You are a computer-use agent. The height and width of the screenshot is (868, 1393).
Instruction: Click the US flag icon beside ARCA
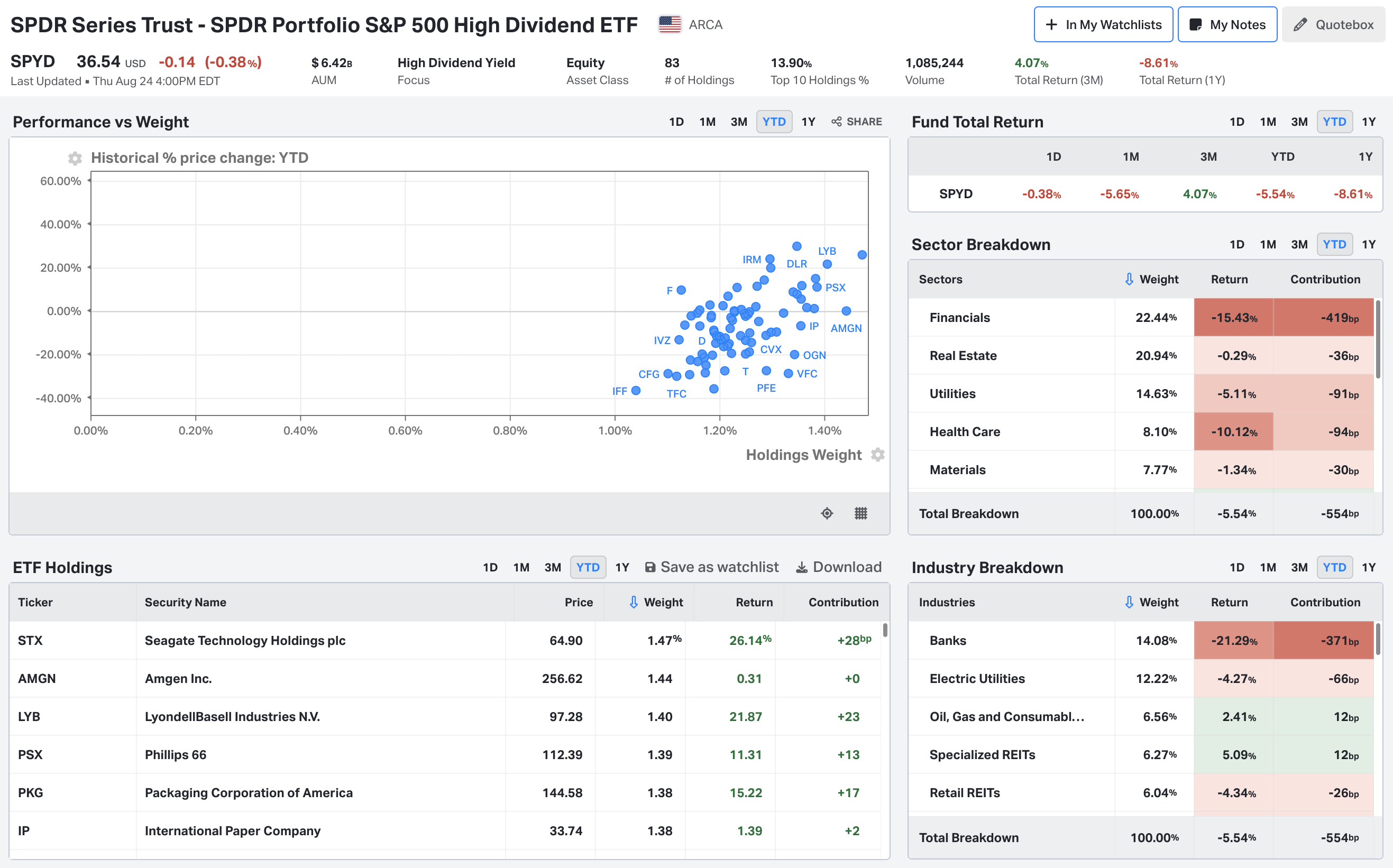coord(670,25)
